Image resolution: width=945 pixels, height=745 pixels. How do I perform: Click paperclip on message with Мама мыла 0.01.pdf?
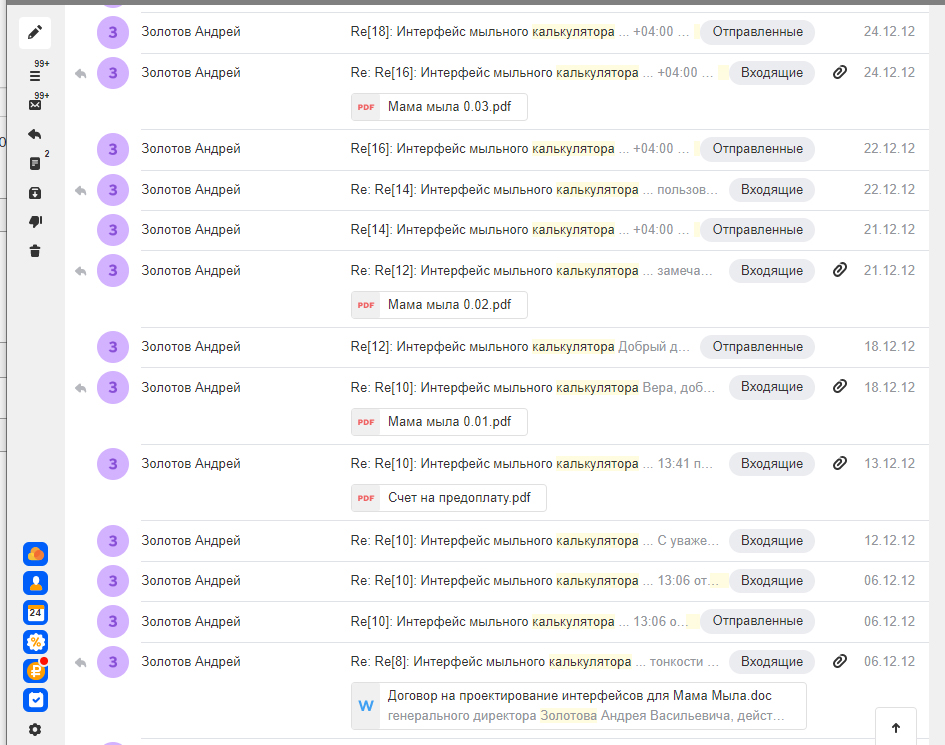(840, 387)
